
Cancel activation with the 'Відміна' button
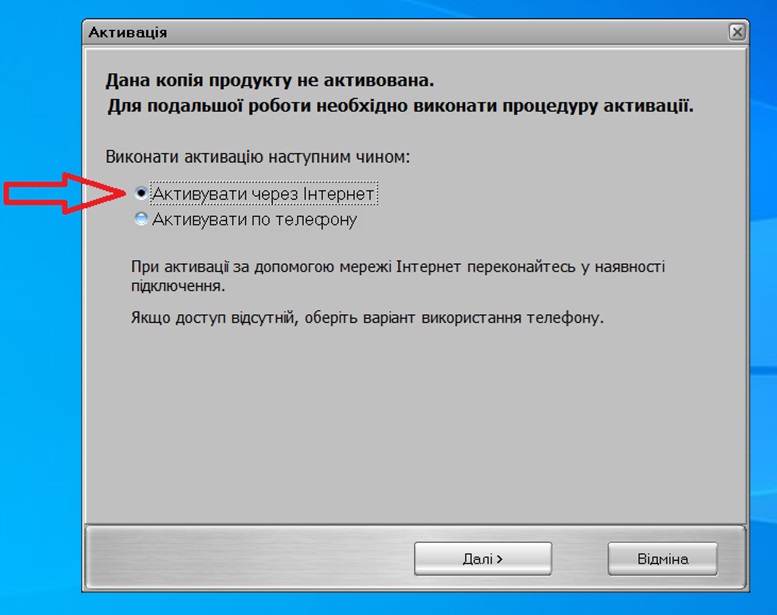click(663, 559)
